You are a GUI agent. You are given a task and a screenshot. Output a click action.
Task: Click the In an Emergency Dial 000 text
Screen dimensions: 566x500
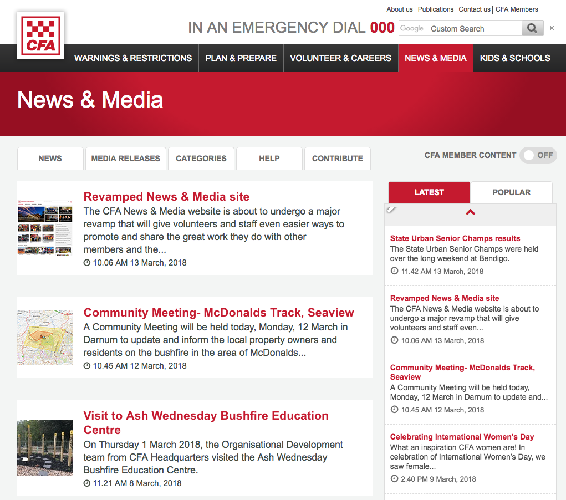pos(291,28)
